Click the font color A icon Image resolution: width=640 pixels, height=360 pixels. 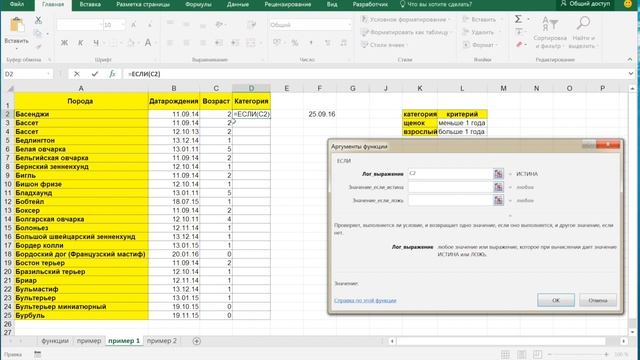[x=148, y=42]
